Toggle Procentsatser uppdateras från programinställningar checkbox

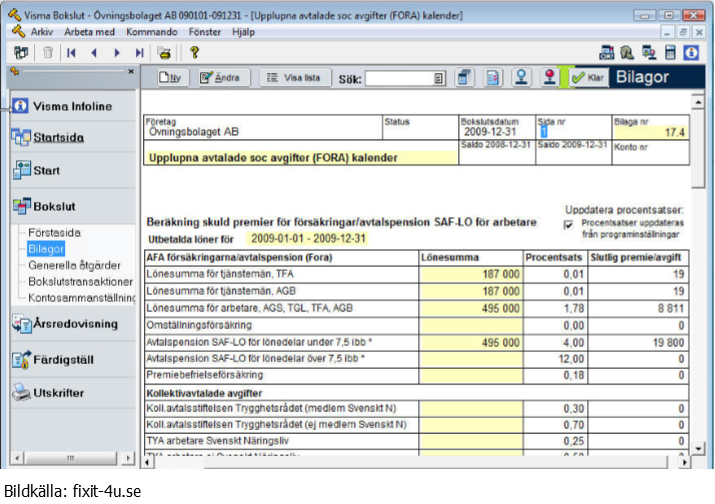point(569,225)
